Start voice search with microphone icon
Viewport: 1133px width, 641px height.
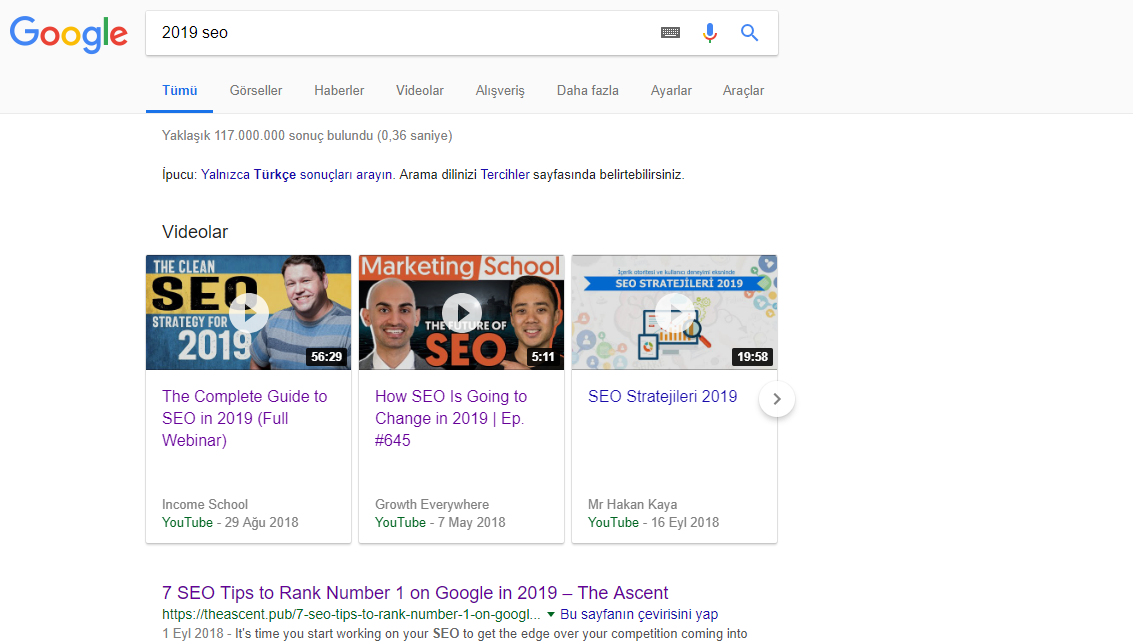pos(710,33)
